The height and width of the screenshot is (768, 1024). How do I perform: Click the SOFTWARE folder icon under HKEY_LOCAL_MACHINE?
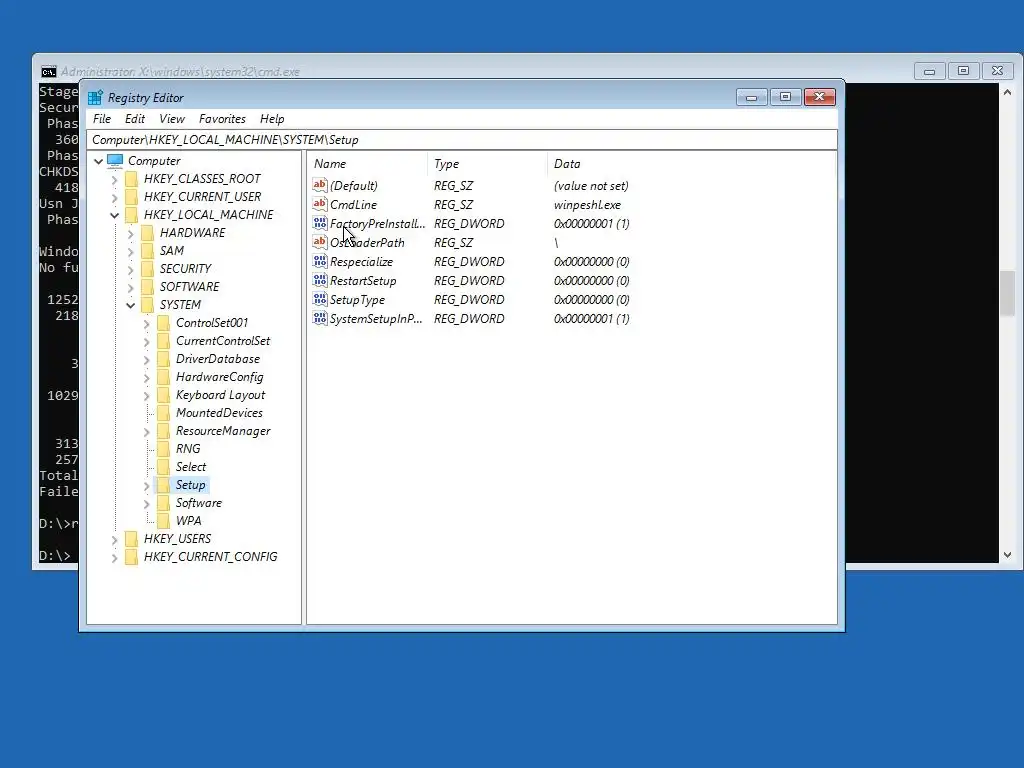[x=148, y=287]
